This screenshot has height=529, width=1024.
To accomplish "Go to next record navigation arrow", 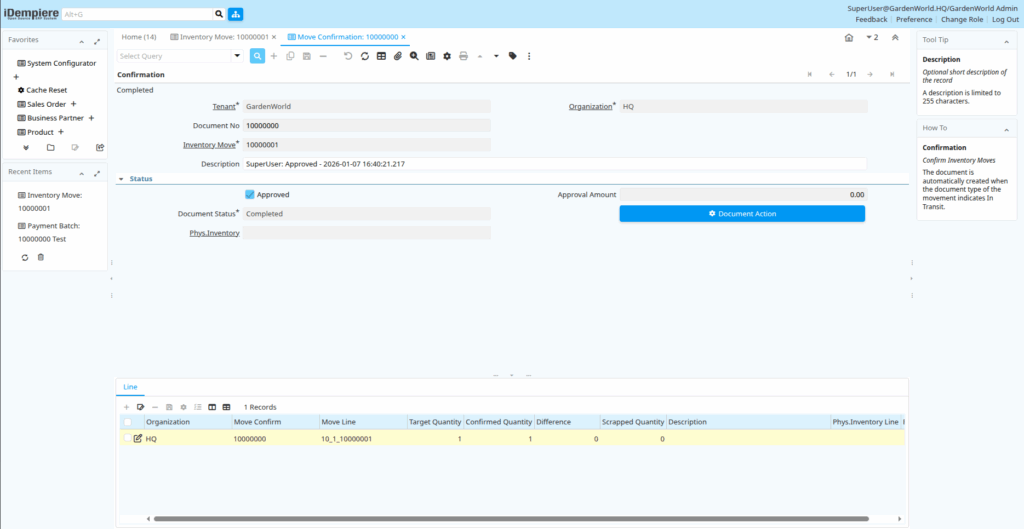I will (870, 74).
